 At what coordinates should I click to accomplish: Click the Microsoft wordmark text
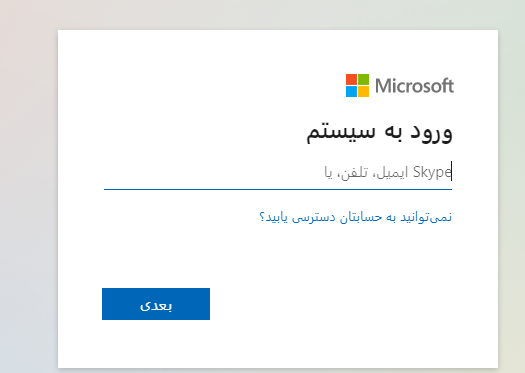click(x=415, y=86)
